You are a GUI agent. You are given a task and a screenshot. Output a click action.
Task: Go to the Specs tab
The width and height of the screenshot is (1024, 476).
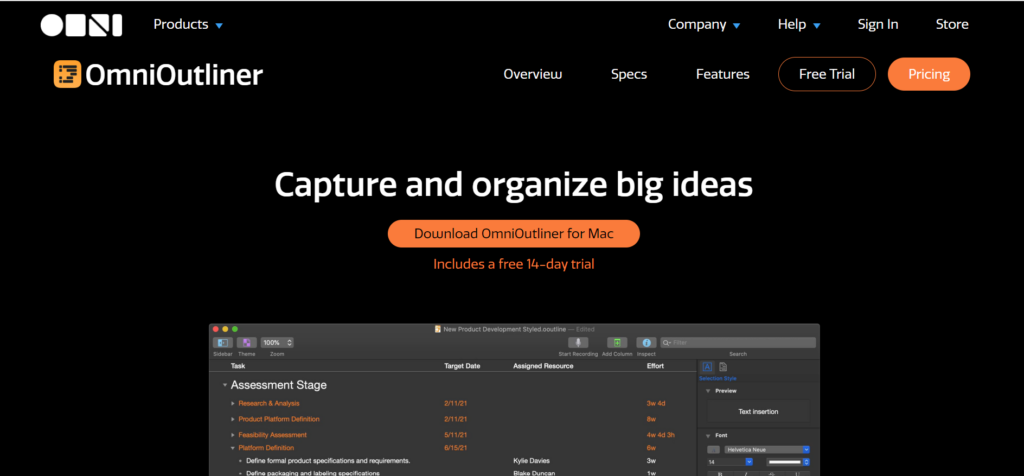(629, 74)
